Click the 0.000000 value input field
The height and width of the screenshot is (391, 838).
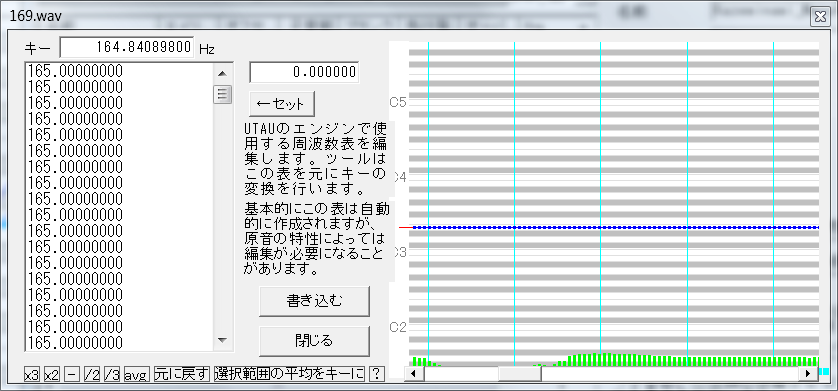click(x=304, y=72)
